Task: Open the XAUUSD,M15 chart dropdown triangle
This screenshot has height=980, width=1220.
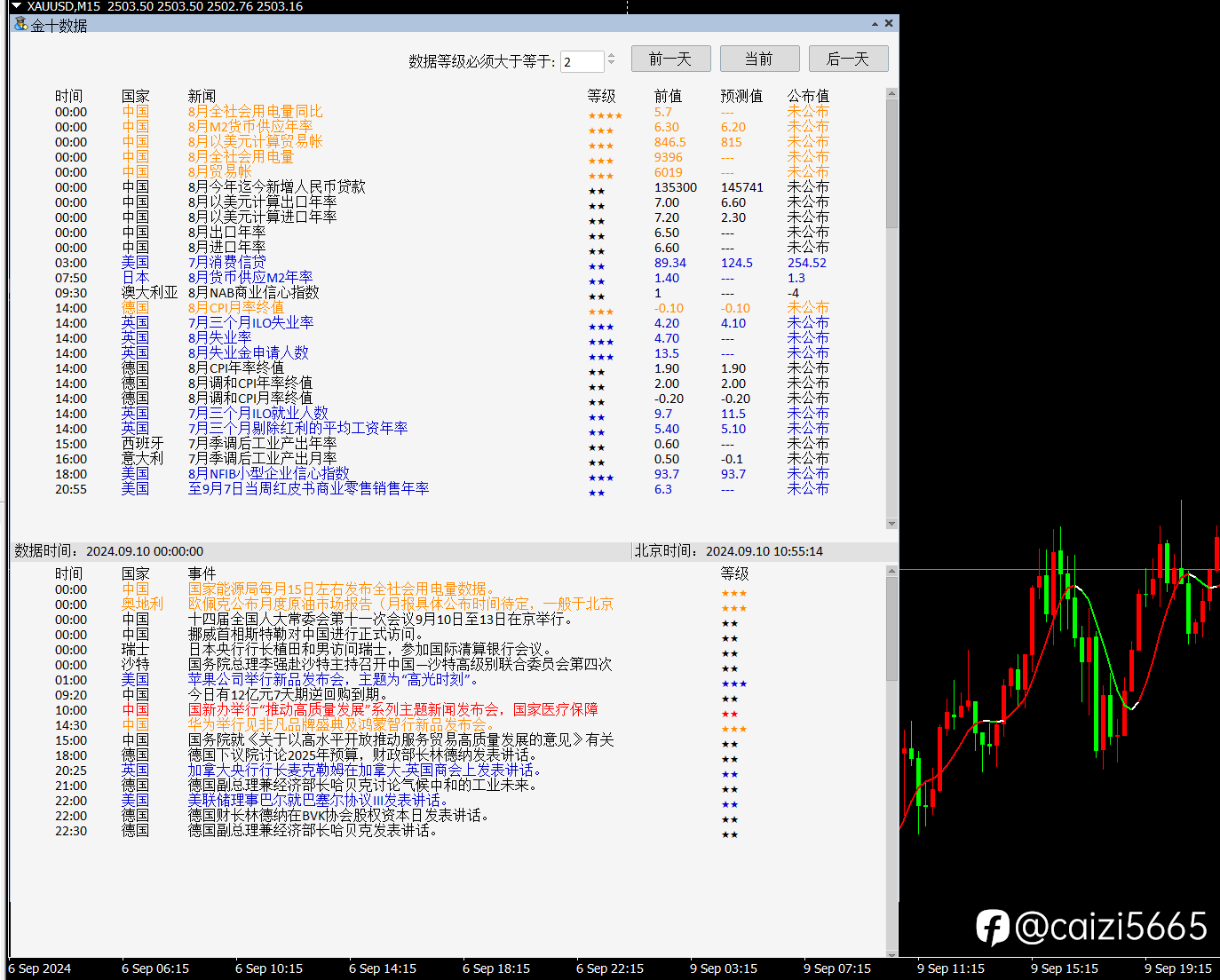Action: tap(16, 6)
